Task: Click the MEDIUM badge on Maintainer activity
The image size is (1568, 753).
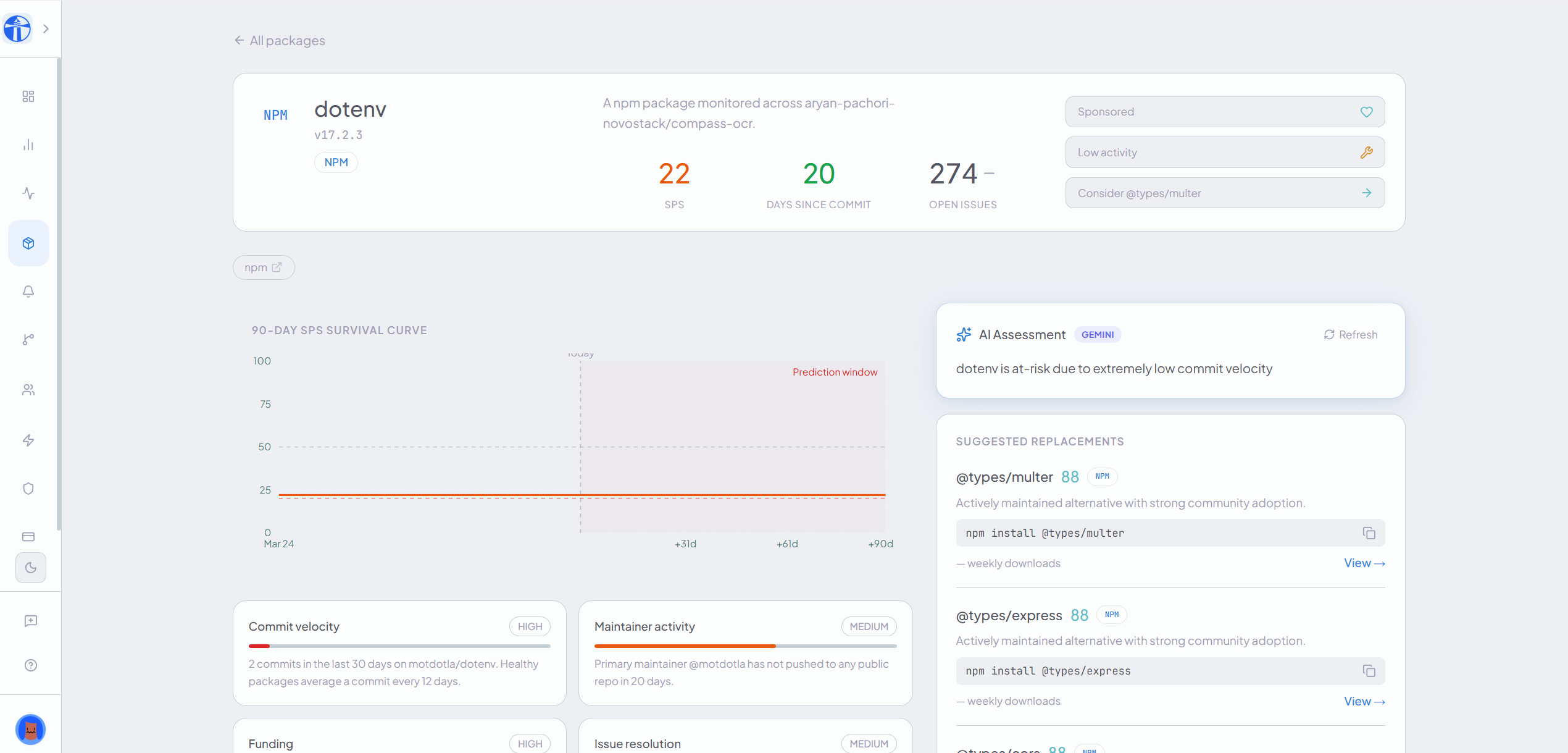Action: 869,627
